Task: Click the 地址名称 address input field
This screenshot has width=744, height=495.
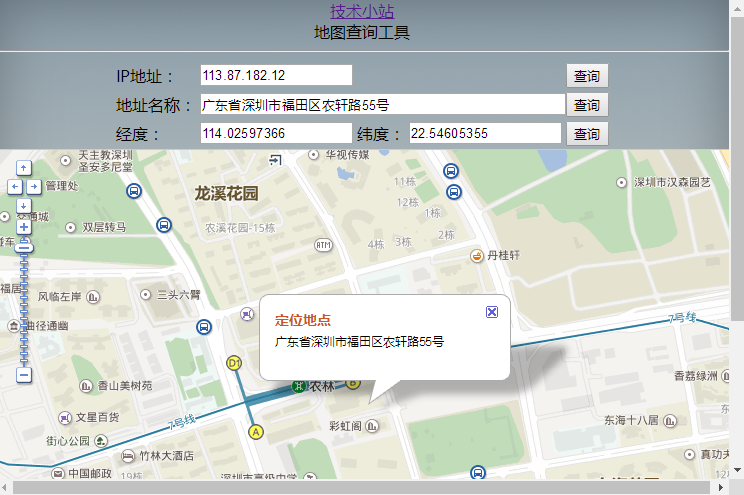Action: 382,104
